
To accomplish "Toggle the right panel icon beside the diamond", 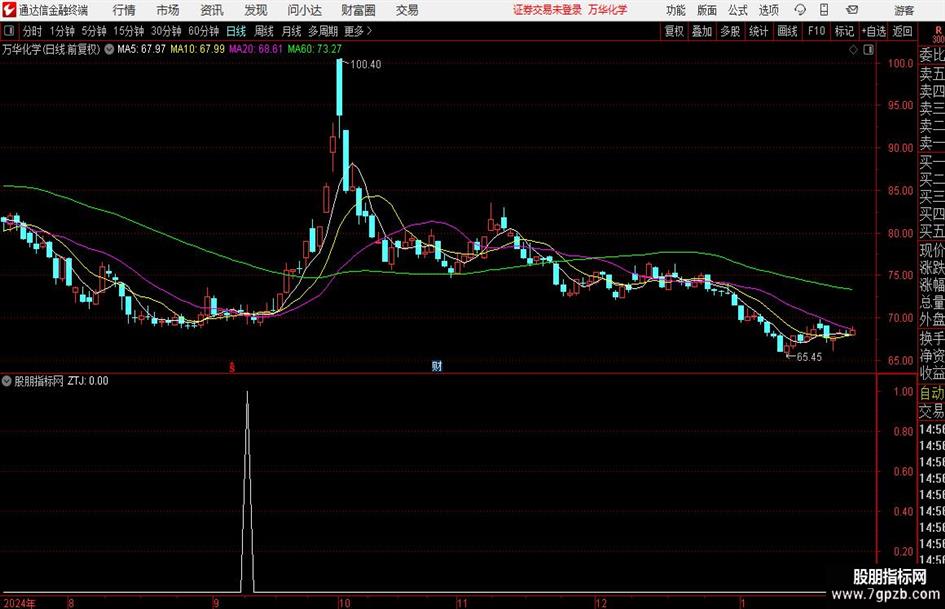I will [868, 50].
